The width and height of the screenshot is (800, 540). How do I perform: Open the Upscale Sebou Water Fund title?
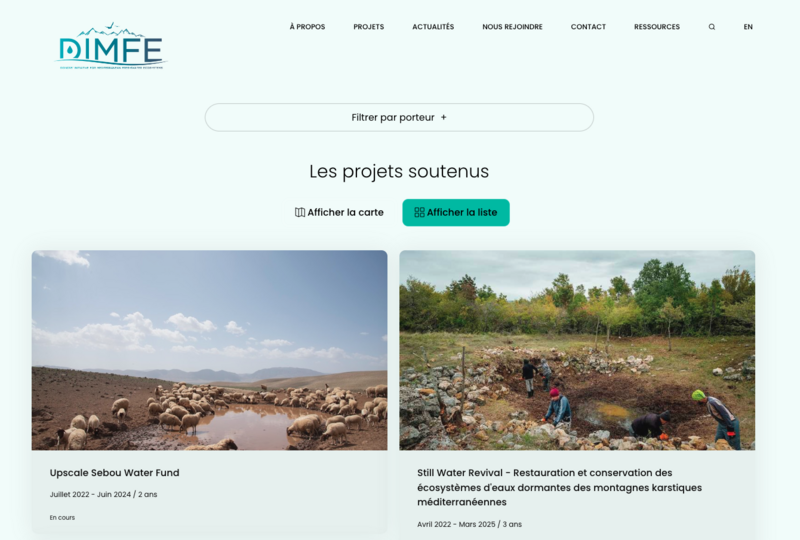coord(114,473)
